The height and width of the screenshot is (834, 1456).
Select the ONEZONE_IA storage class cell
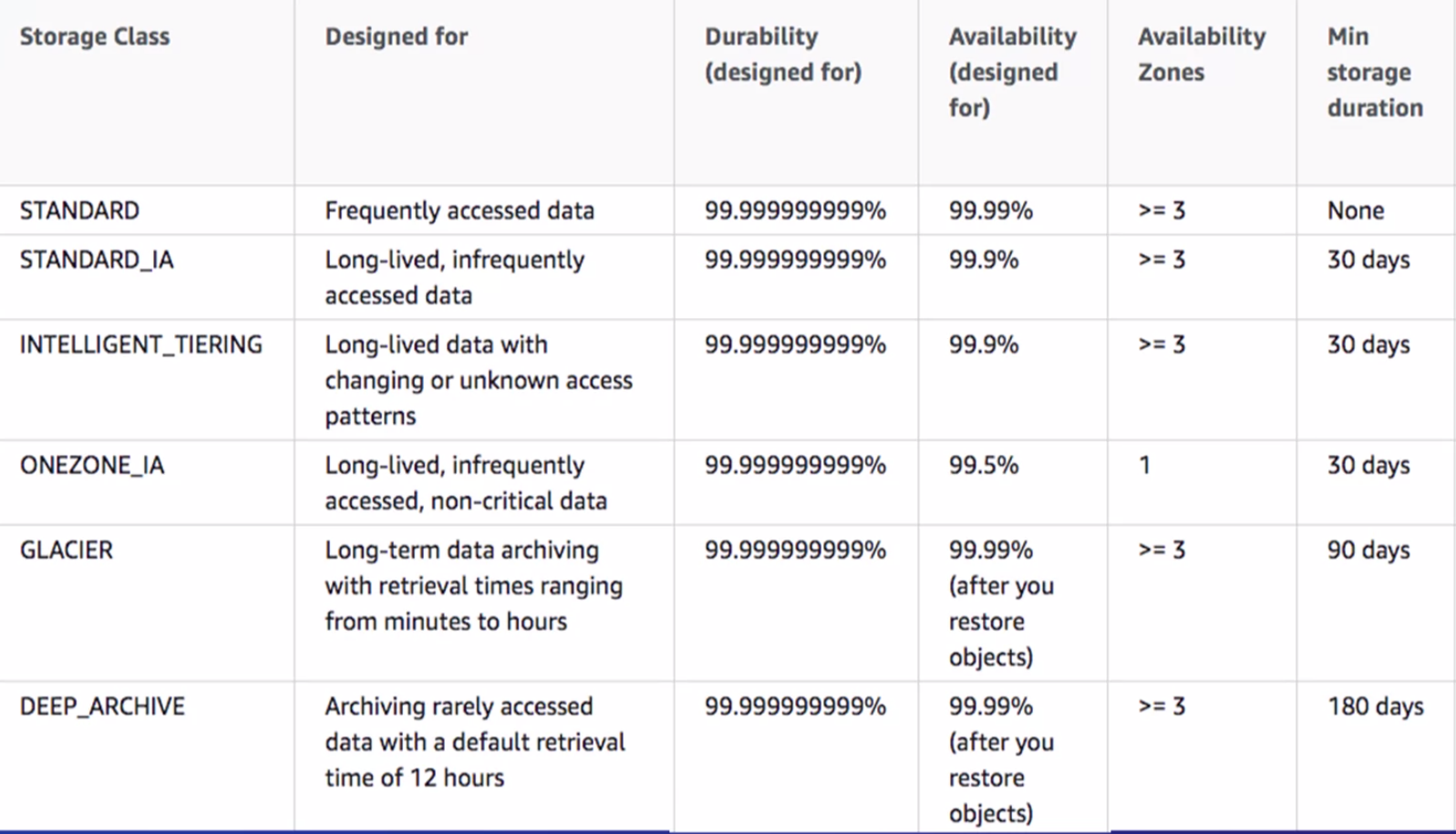pos(92,465)
